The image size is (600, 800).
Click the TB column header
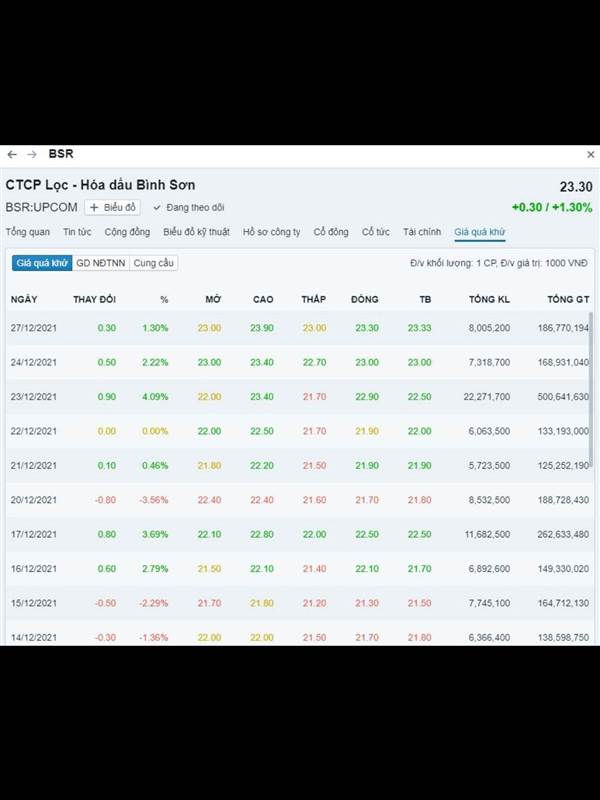pos(425,299)
